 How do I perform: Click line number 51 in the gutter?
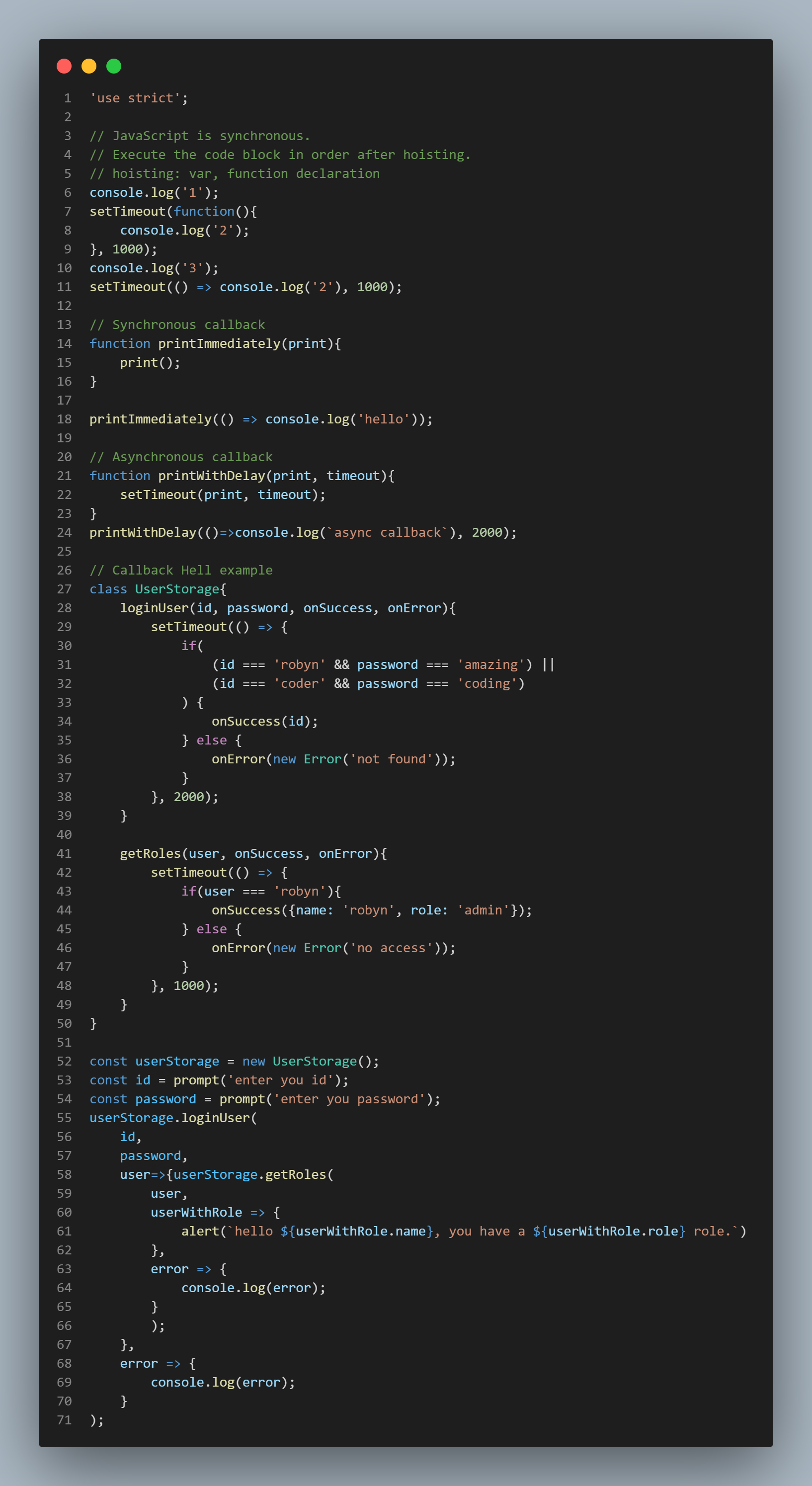64,1042
